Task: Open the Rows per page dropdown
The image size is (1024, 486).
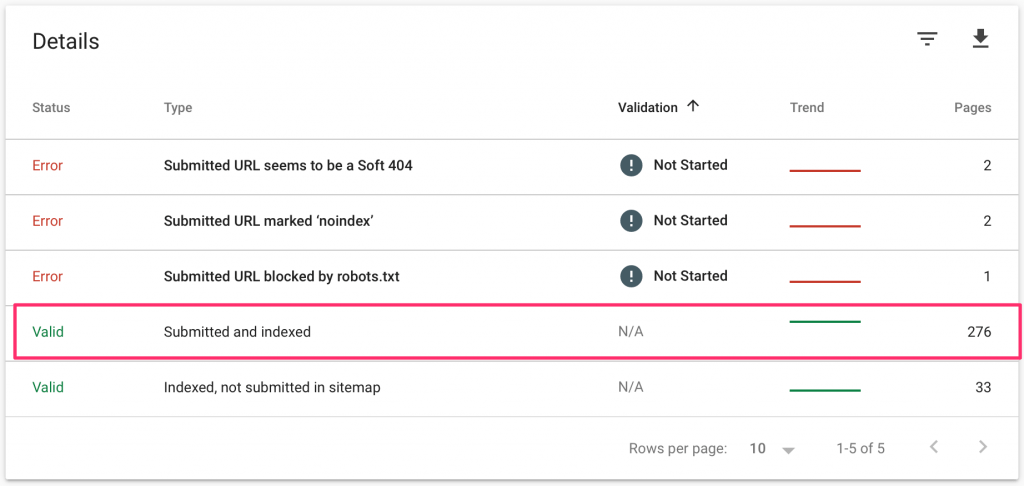Action: pos(772,449)
